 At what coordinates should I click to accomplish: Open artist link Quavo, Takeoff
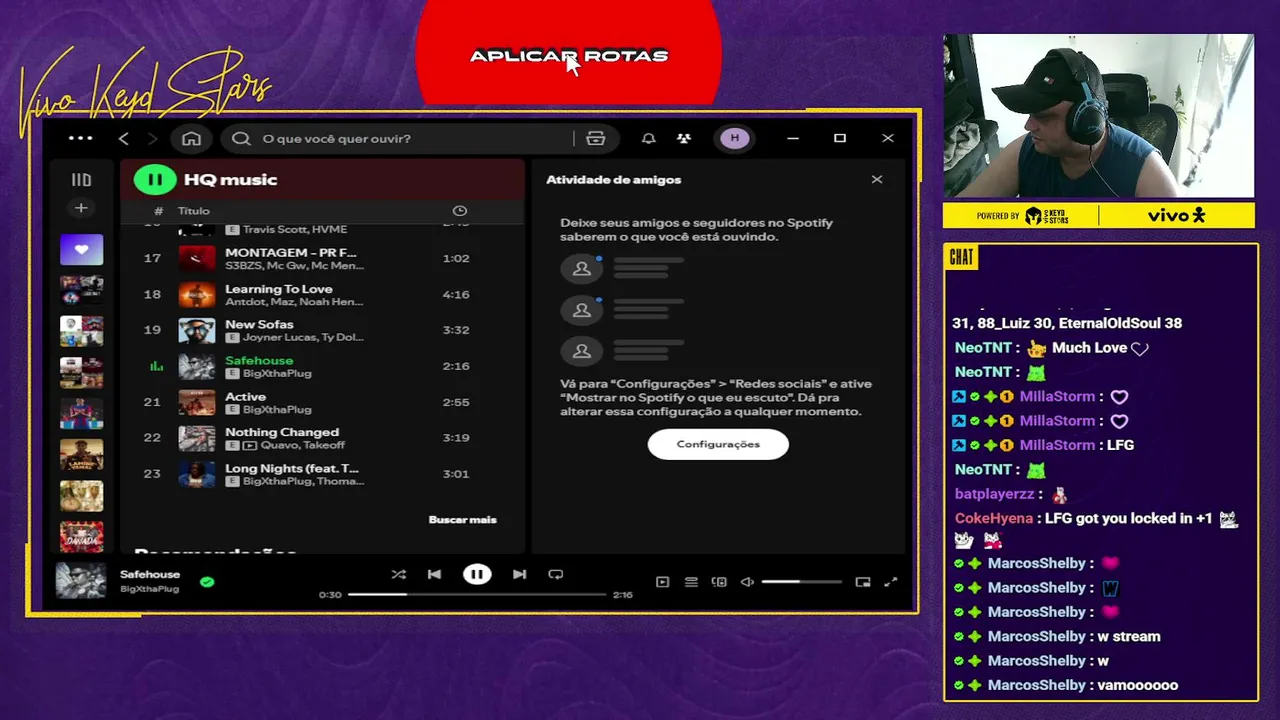tap(302, 445)
